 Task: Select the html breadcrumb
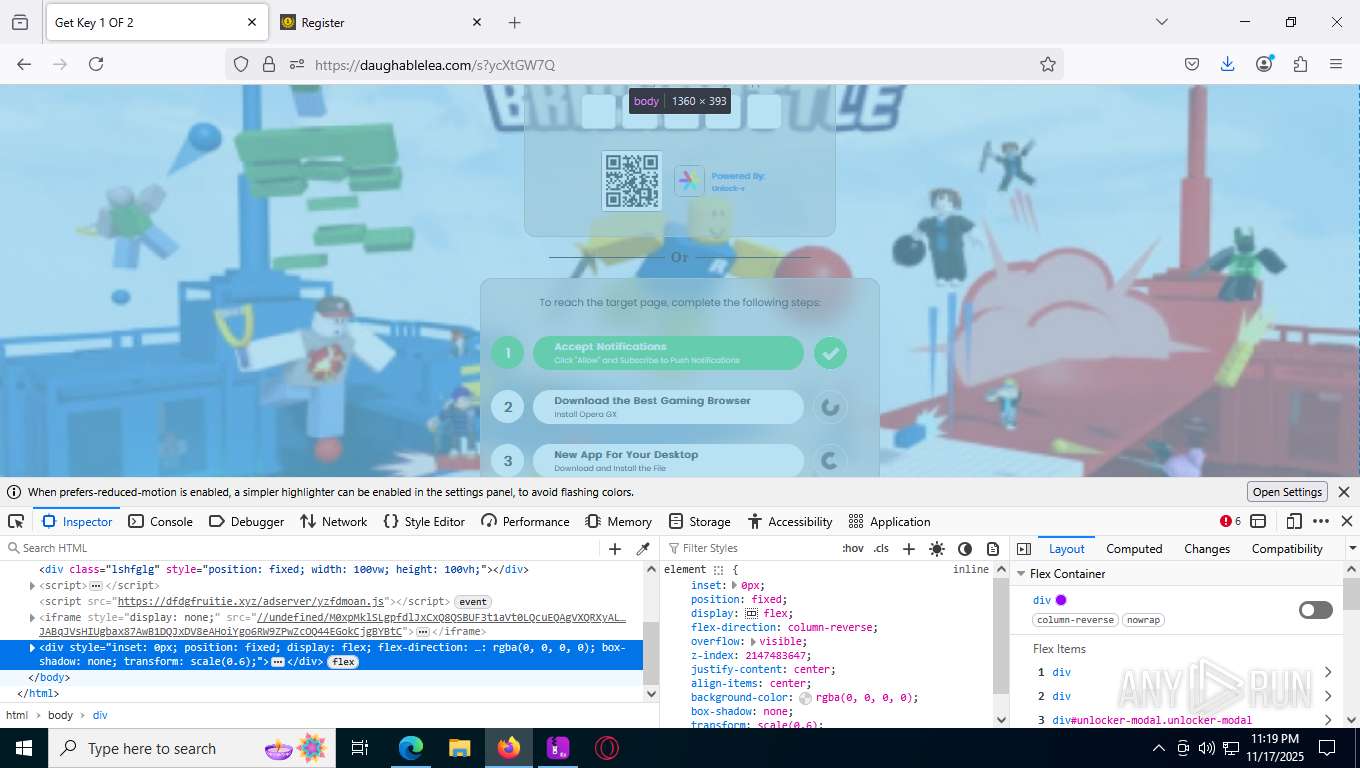17,715
